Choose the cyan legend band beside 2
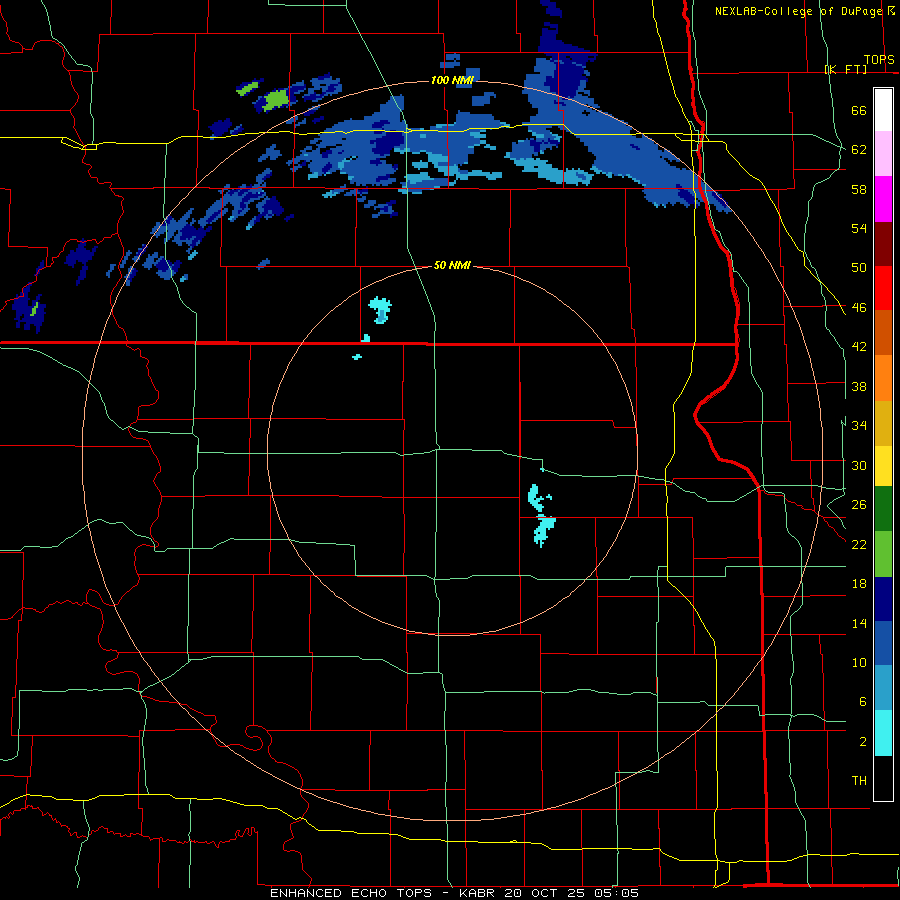 883,734
